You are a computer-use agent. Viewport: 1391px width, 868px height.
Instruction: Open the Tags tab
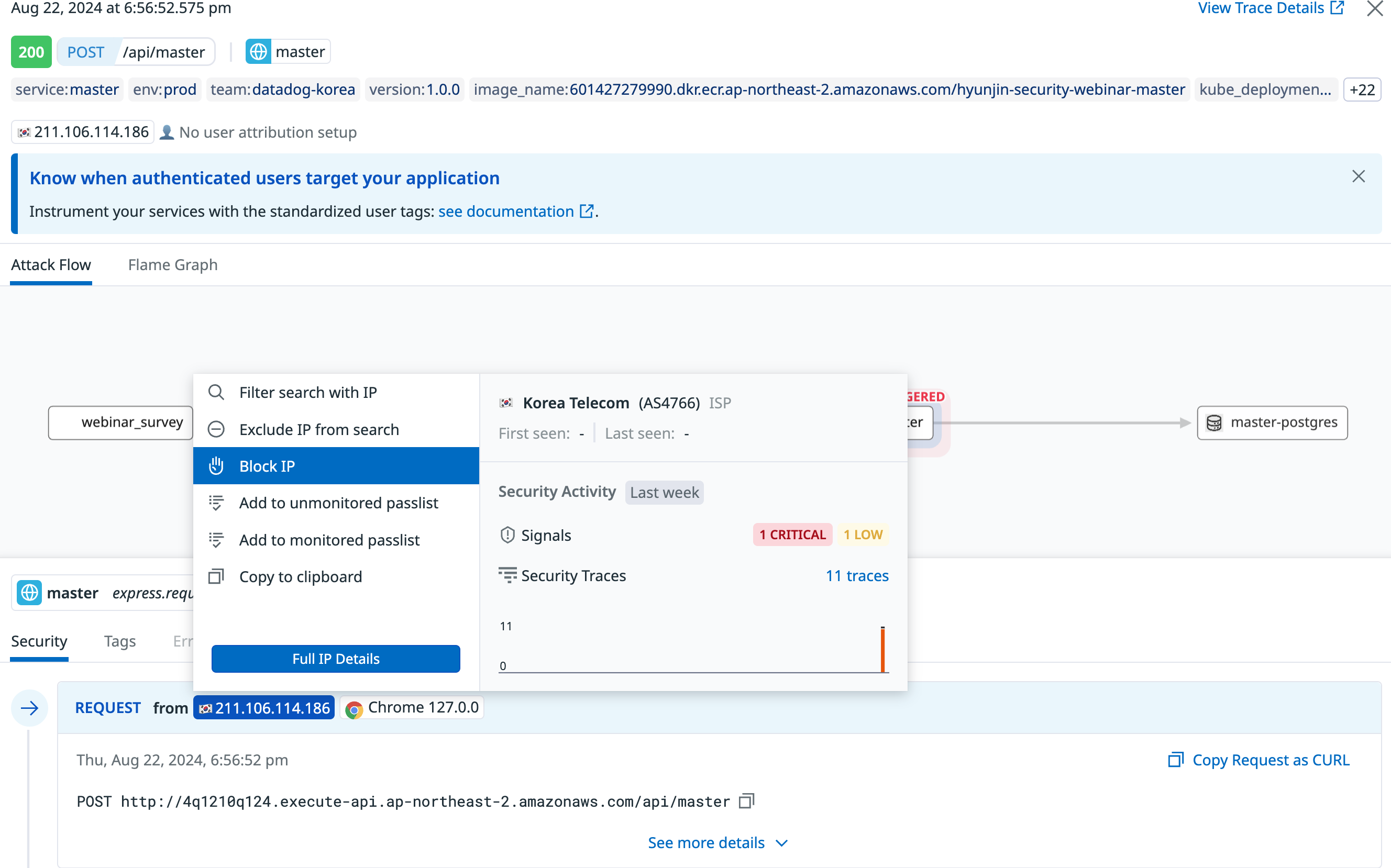click(x=119, y=641)
